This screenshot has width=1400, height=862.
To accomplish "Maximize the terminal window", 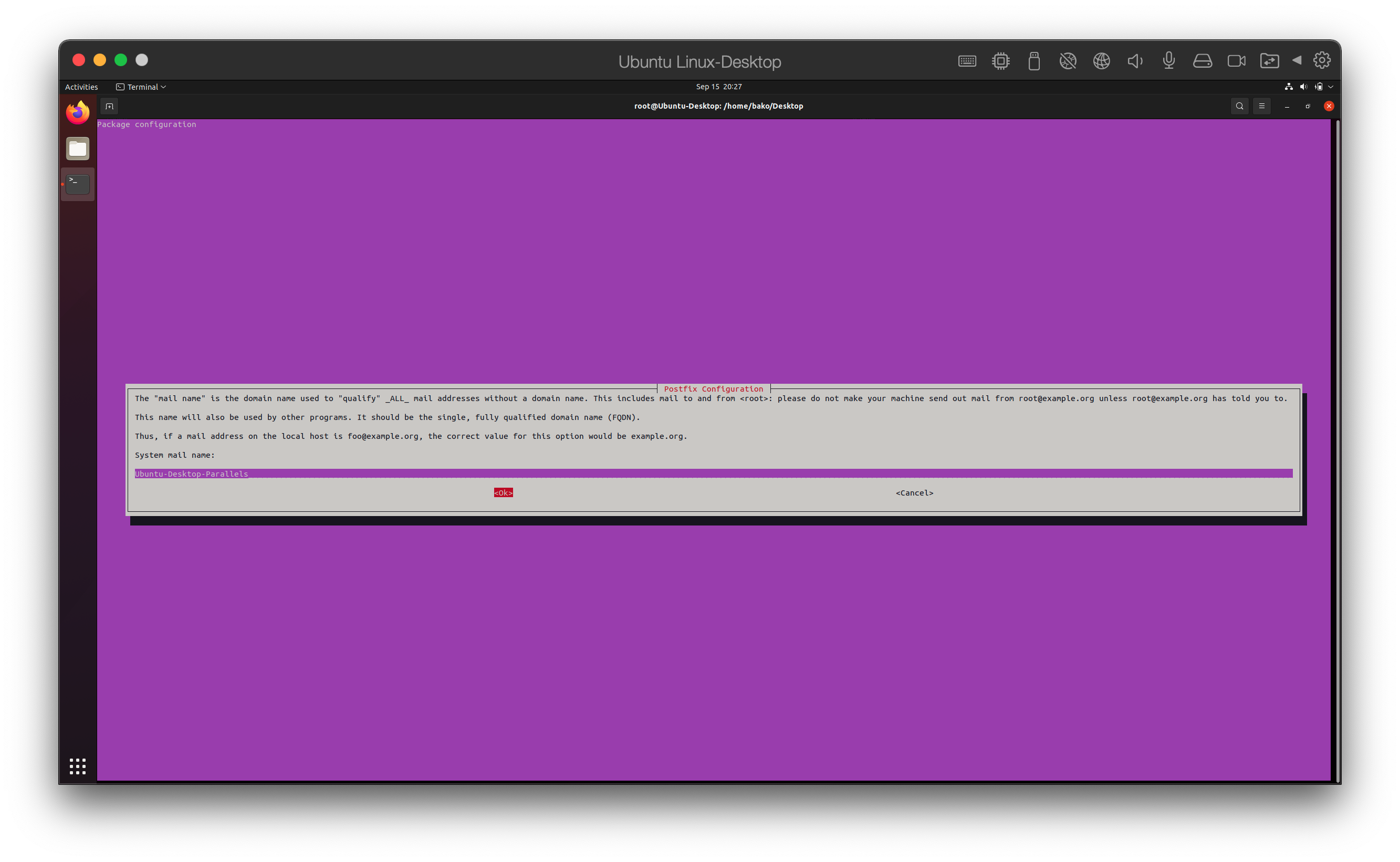I will (x=1308, y=106).
